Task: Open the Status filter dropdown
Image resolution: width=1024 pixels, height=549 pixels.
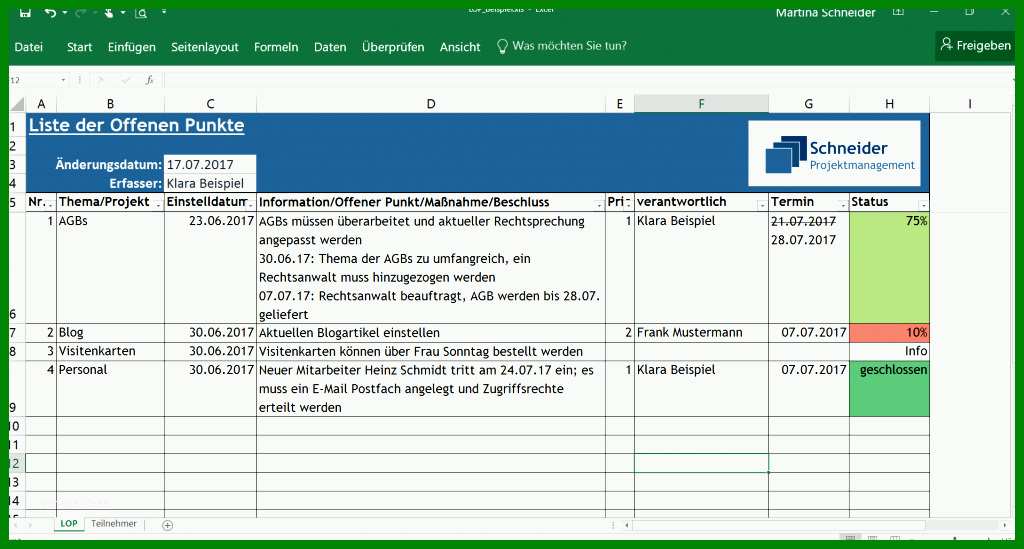Action: pyautogui.click(x=923, y=205)
